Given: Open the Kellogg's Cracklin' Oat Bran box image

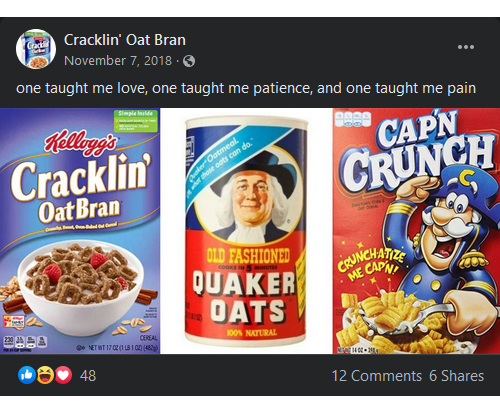Looking at the screenshot, I should tap(80, 231).
